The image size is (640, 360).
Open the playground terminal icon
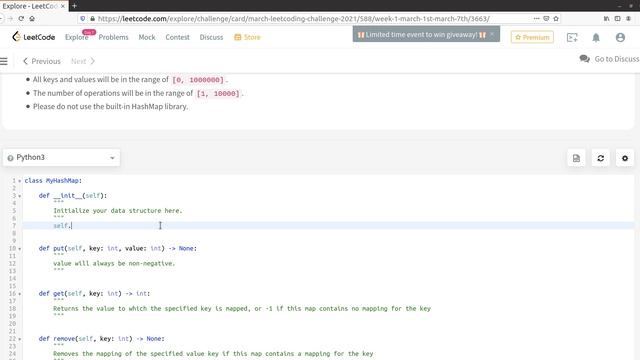(572, 37)
